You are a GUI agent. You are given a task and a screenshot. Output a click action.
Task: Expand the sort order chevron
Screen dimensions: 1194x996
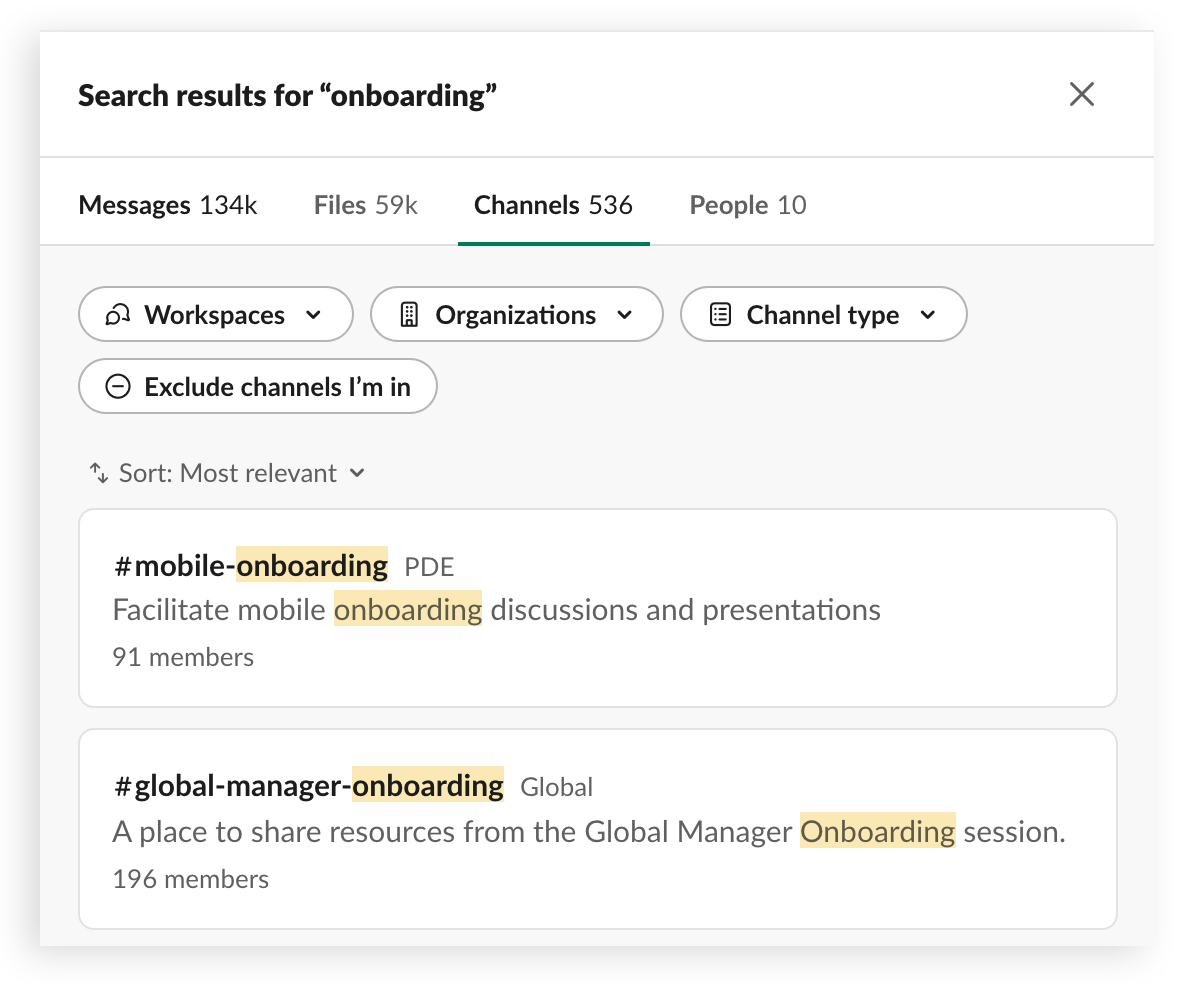357,474
